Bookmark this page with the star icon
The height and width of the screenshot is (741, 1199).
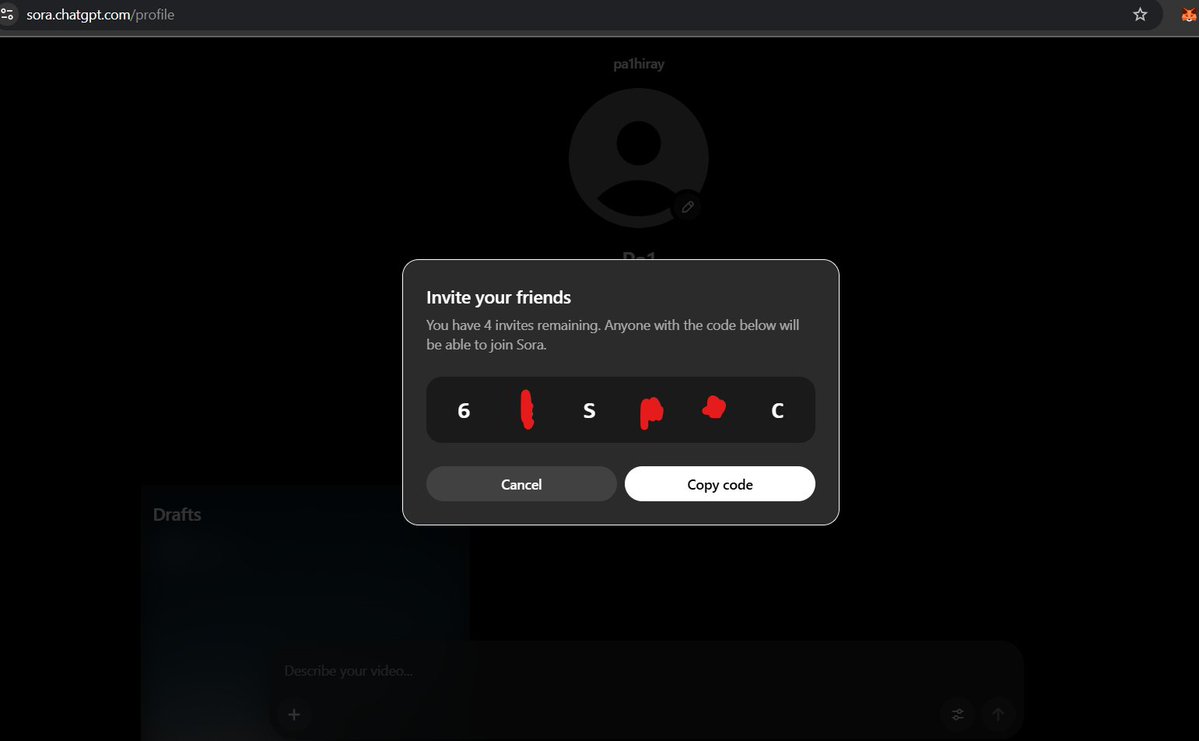[1139, 15]
